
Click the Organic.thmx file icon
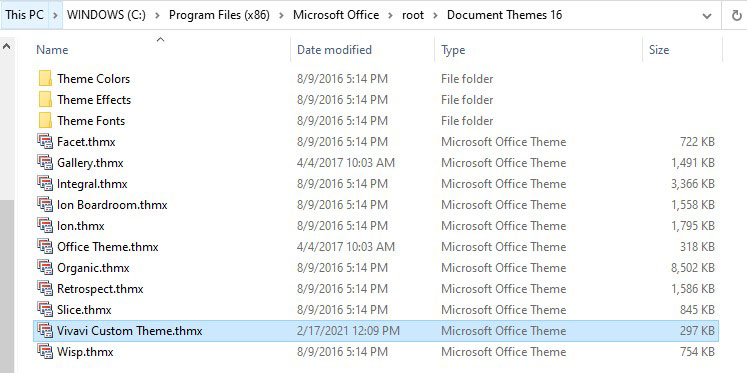coord(45,267)
